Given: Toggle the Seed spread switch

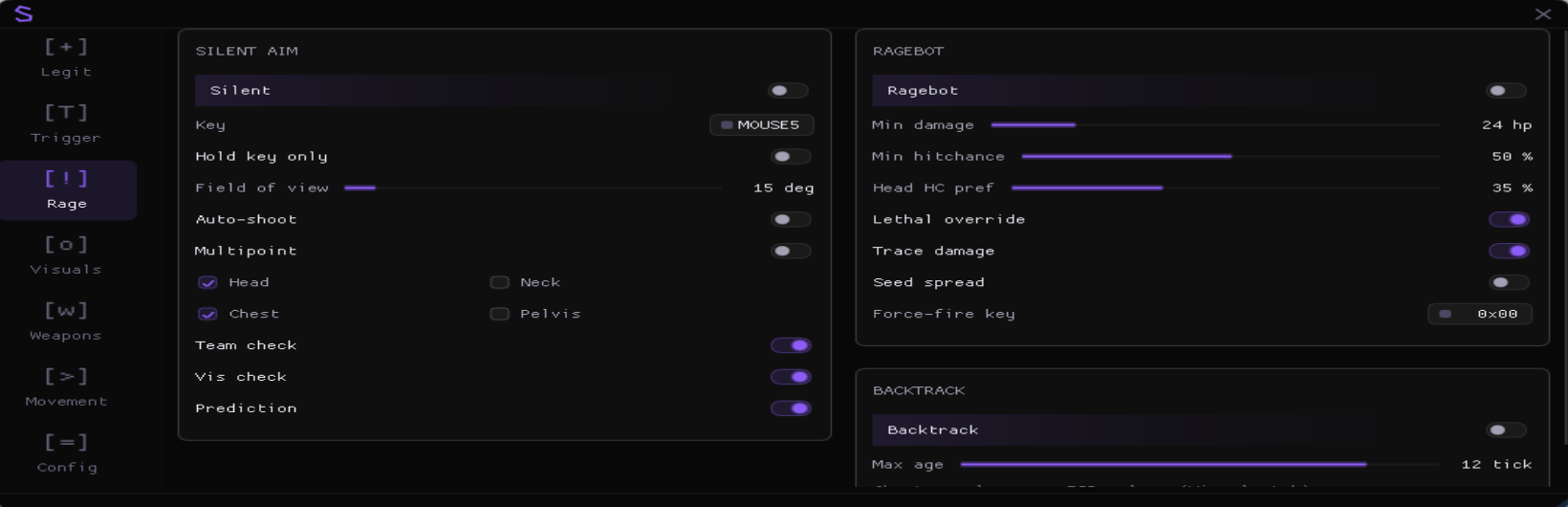Looking at the screenshot, I should coord(1509,283).
